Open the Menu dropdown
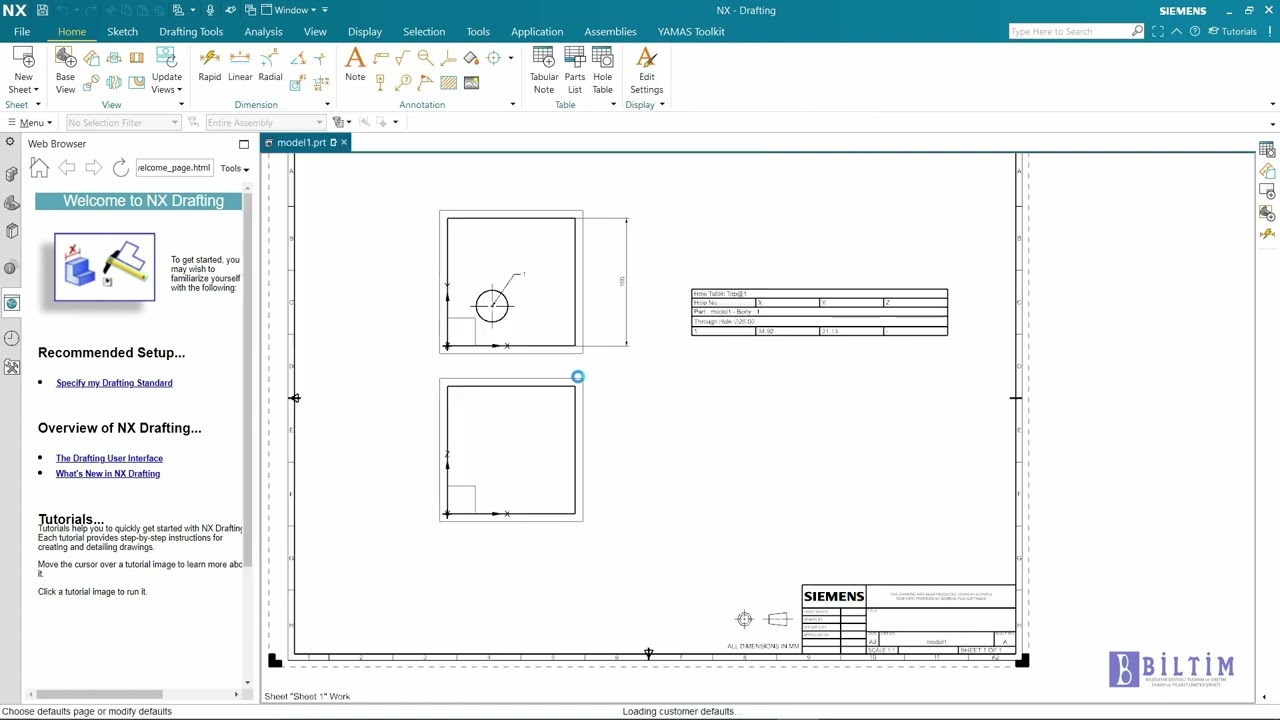The height and width of the screenshot is (720, 1280). (x=30, y=123)
